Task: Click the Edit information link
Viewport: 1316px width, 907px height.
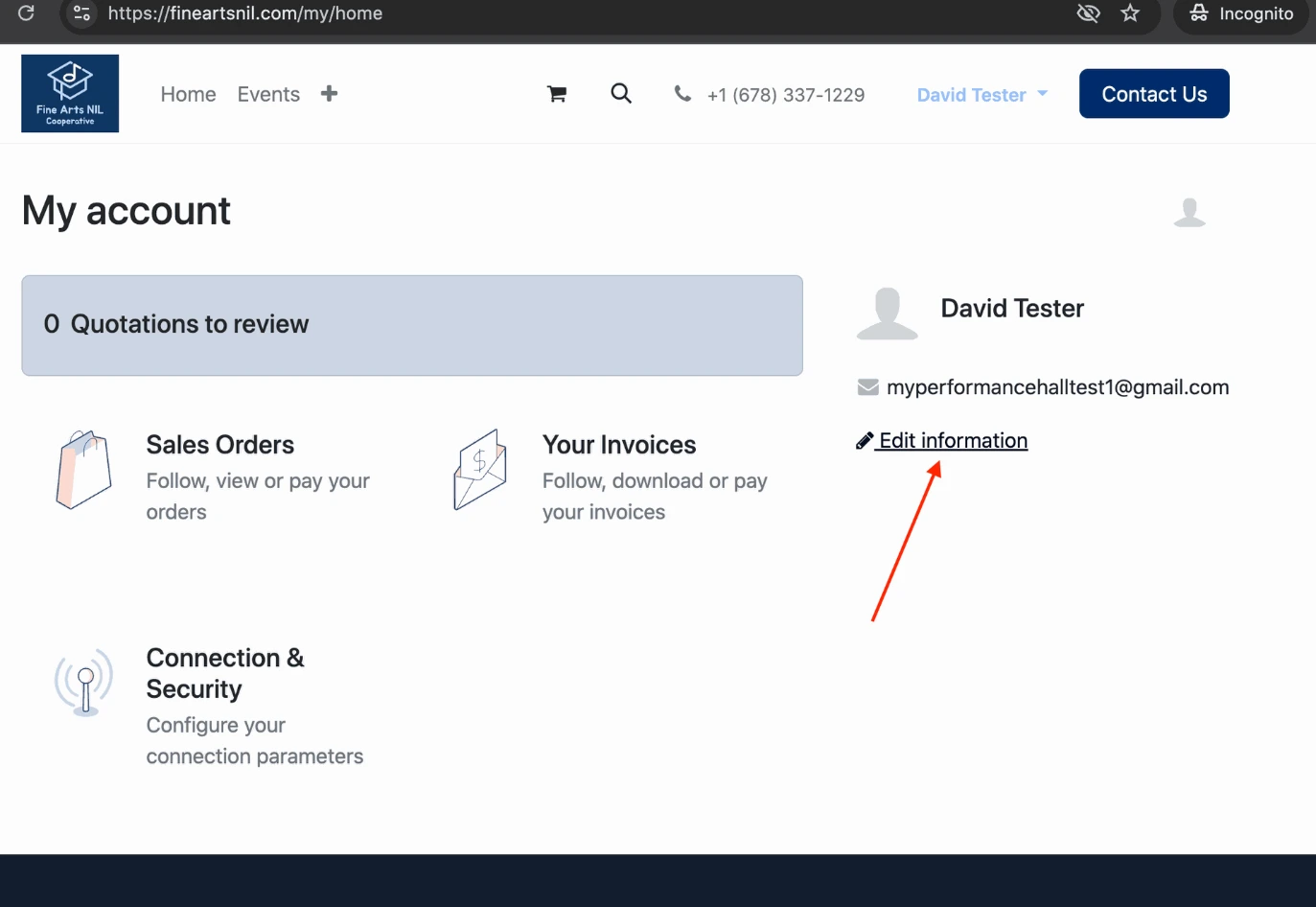Action: point(953,441)
